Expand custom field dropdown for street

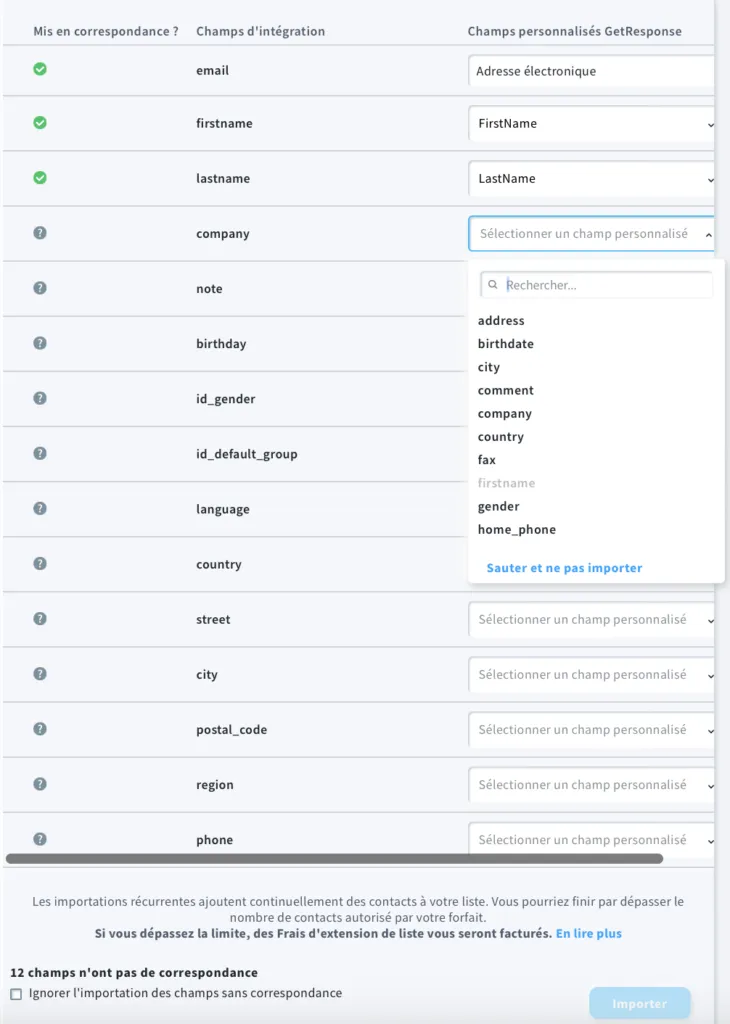591,619
